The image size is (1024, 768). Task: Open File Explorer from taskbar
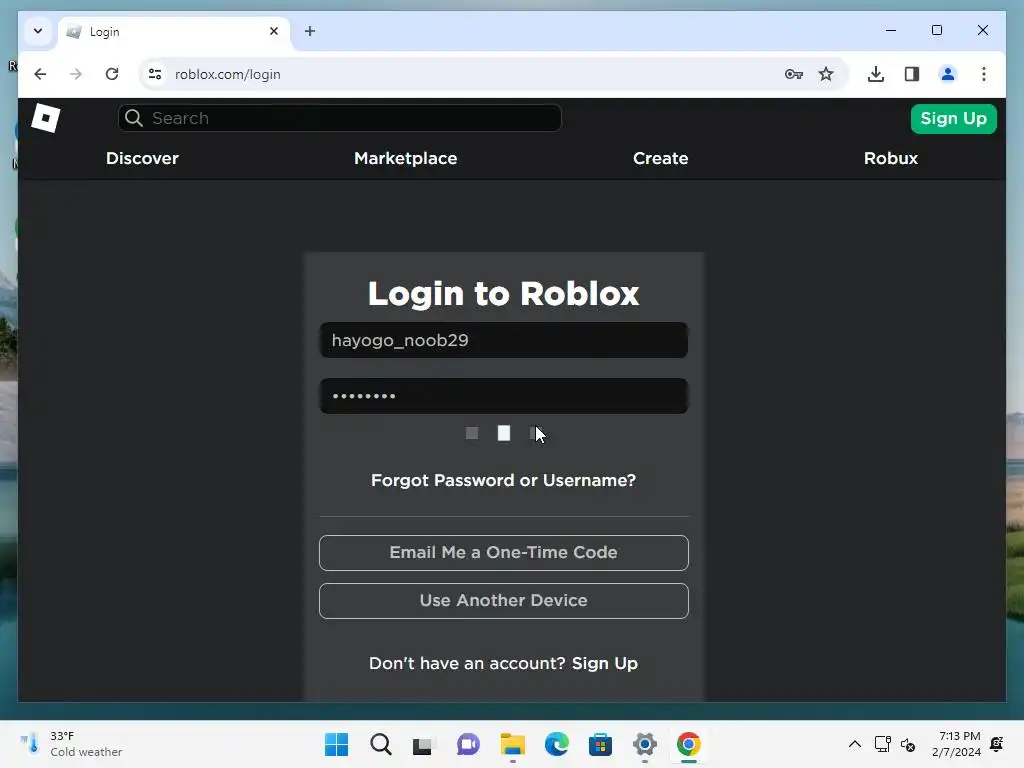[513, 744]
